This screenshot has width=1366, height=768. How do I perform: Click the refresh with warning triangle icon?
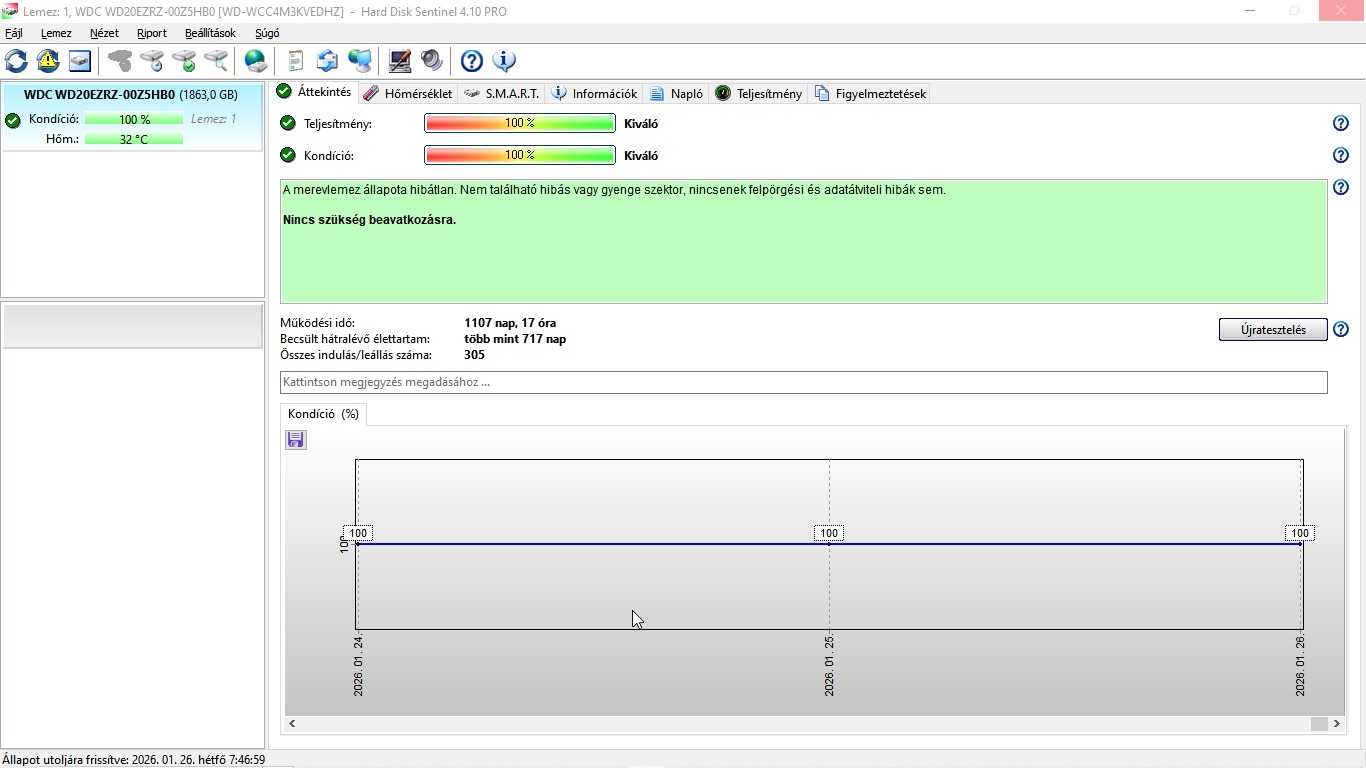point(48,61)
